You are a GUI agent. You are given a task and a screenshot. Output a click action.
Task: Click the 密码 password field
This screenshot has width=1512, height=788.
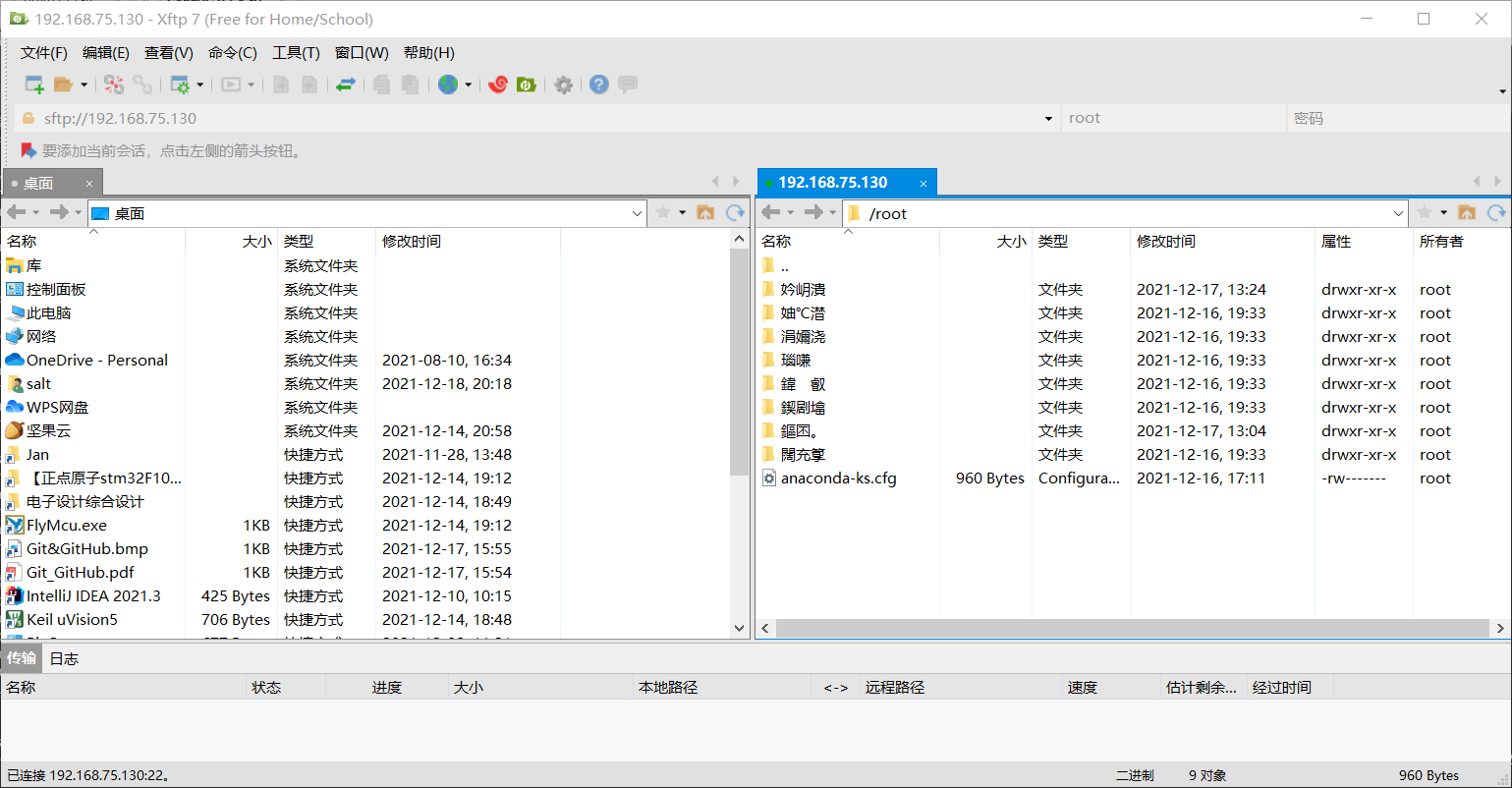point(1398,118)
